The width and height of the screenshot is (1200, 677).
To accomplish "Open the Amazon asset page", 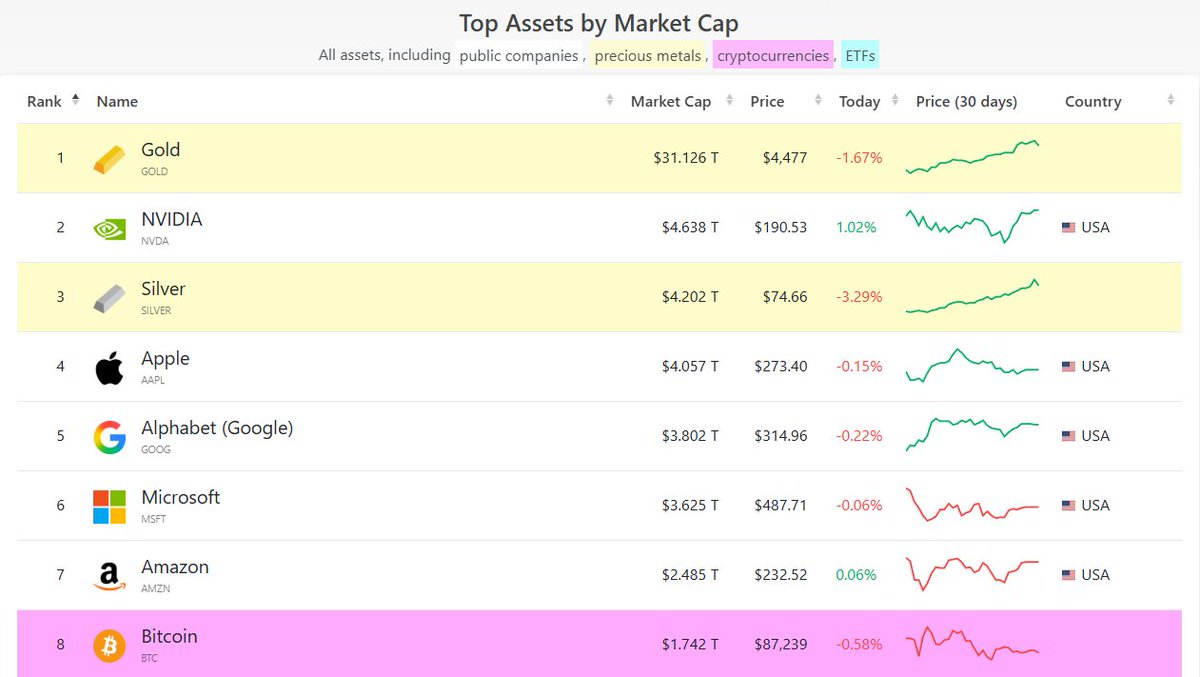I will 175,567.
